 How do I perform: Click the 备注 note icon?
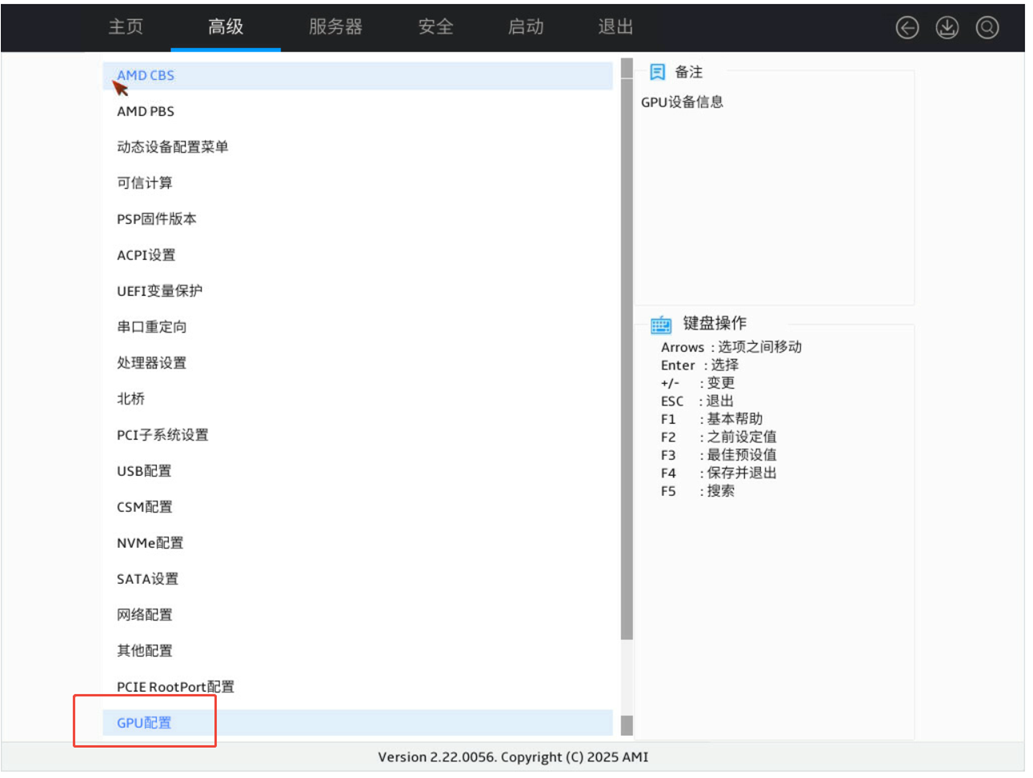tap(657, 72)
